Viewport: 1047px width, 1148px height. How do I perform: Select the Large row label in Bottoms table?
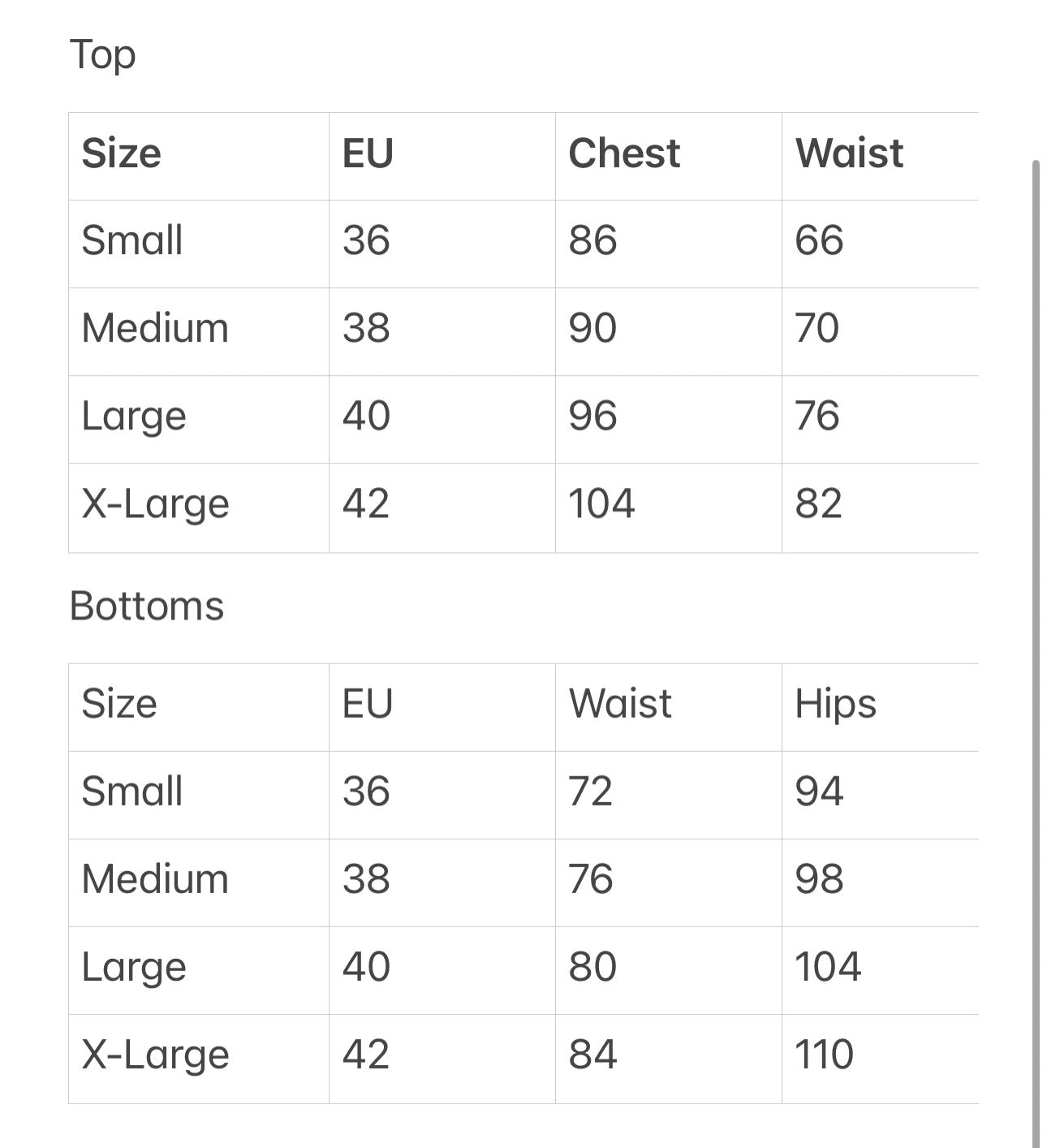[x=134, y=967]
